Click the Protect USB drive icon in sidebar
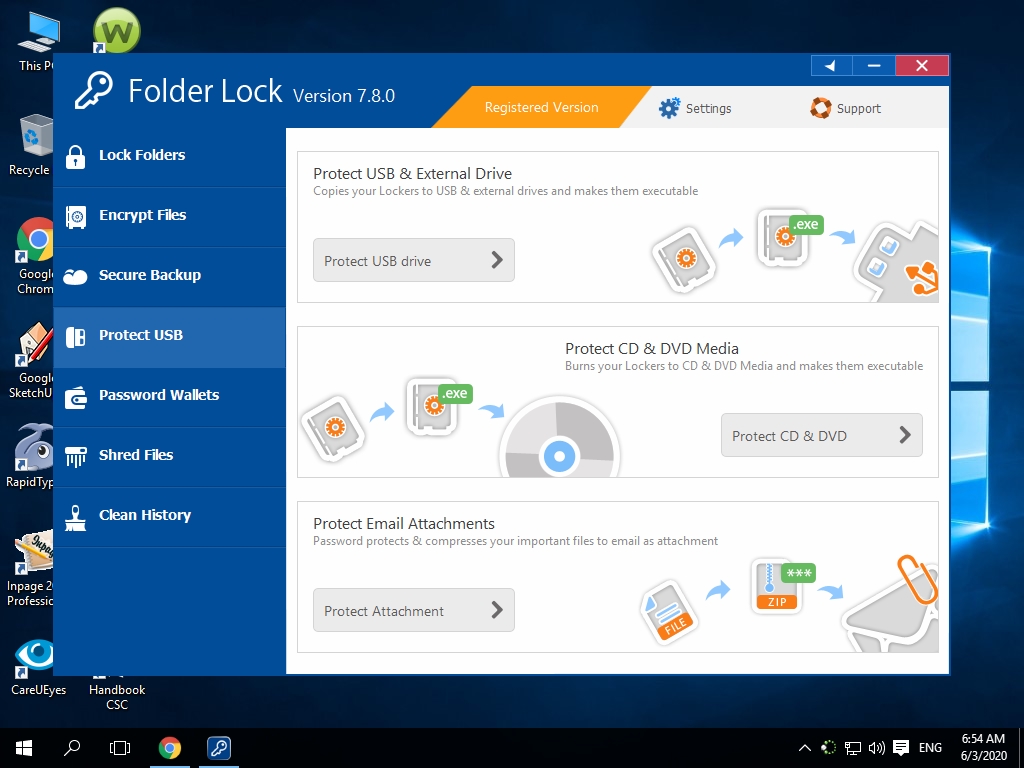The height and width of the screenshot is (768, 1024). coord(76,336)
